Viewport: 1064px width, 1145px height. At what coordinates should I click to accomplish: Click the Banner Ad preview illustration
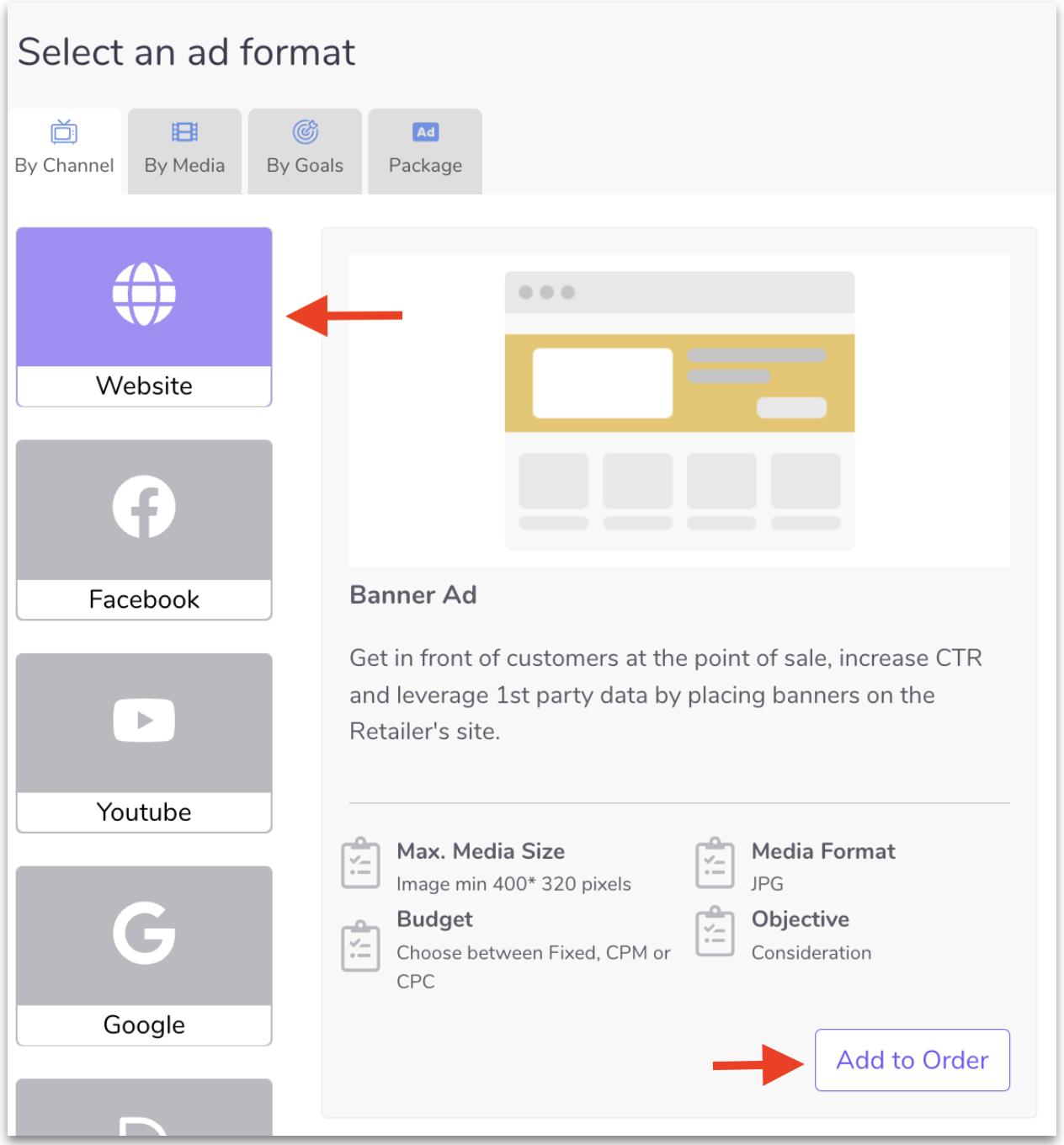pos(679,411)
